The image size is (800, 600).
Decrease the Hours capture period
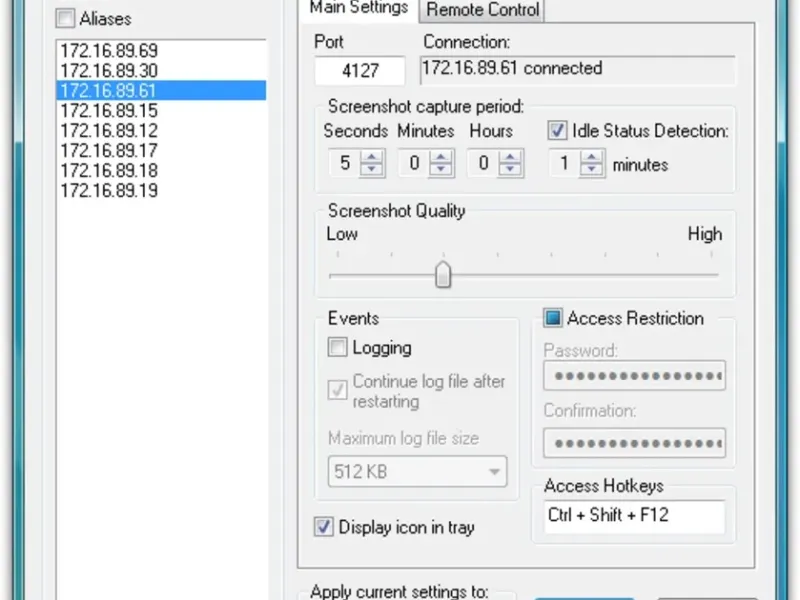pos(510,169)
